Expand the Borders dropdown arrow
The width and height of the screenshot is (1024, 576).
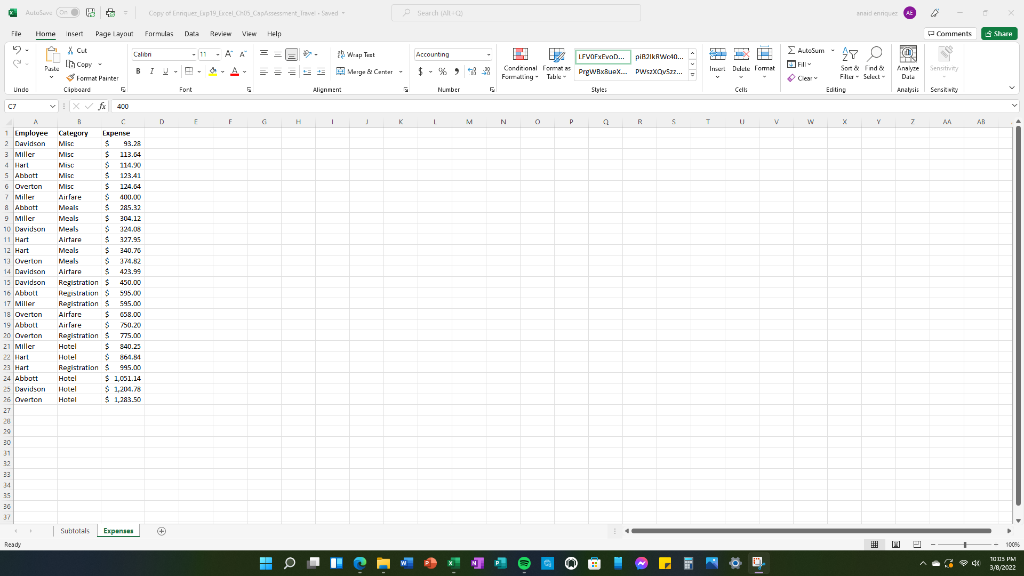199,72
